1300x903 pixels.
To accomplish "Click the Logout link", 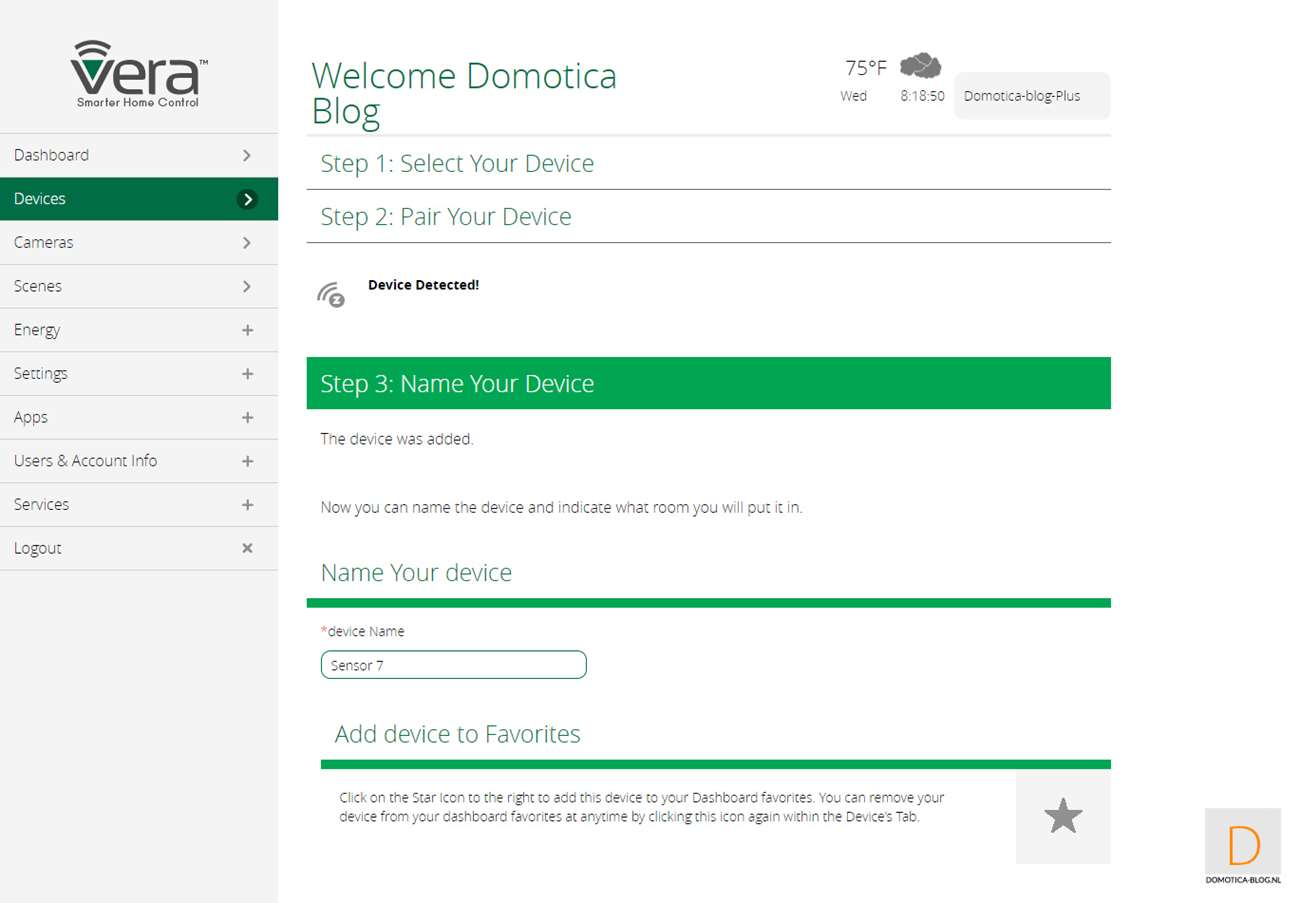I will [x=38, y=548].
